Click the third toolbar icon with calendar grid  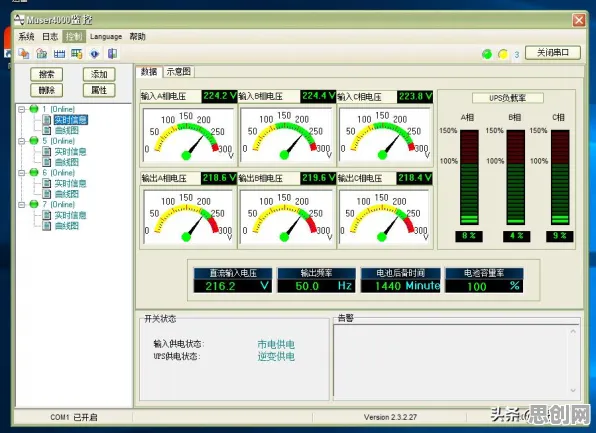click(x=59, y=54)
